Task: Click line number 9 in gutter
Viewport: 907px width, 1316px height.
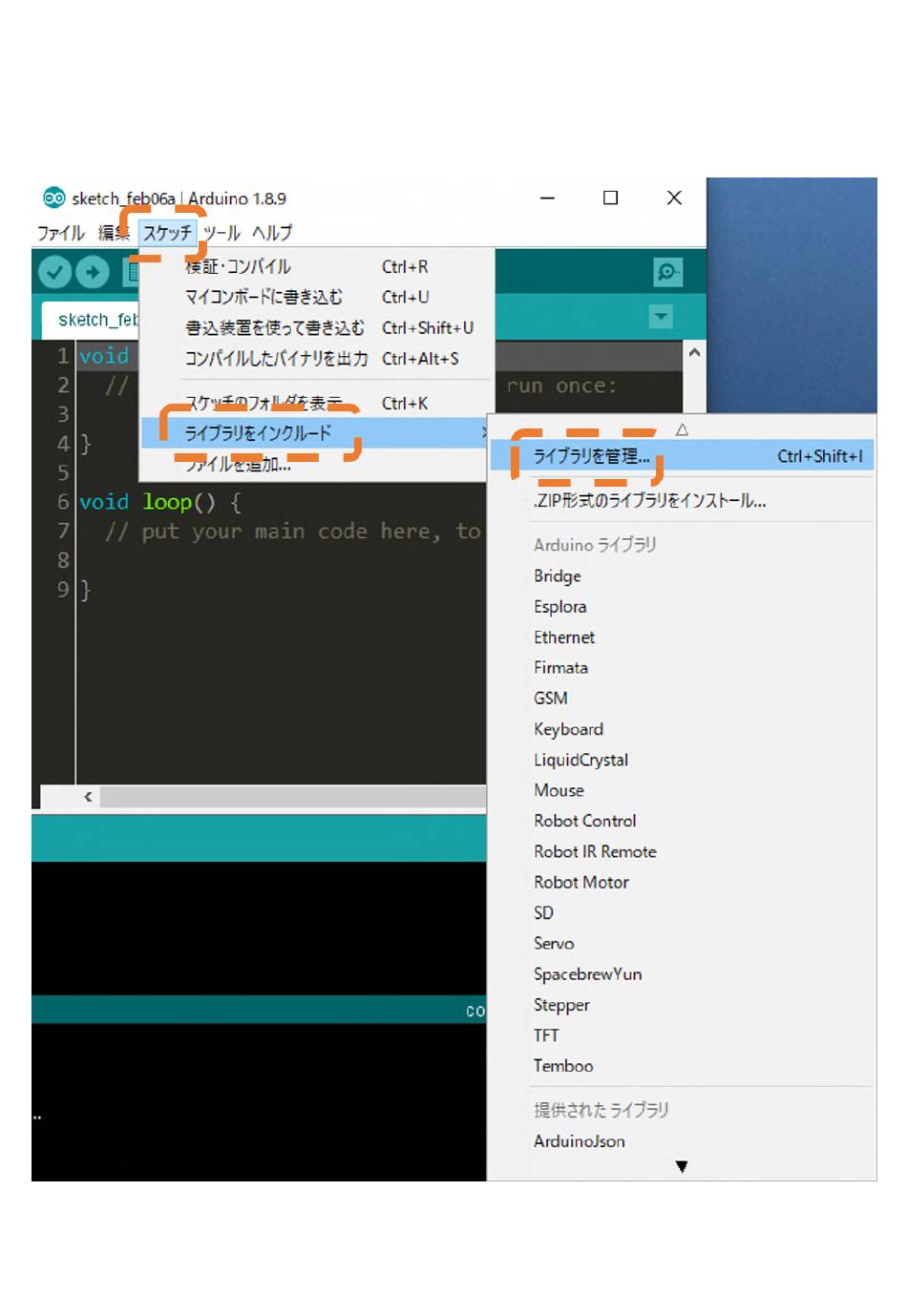Action: (63, 589)
